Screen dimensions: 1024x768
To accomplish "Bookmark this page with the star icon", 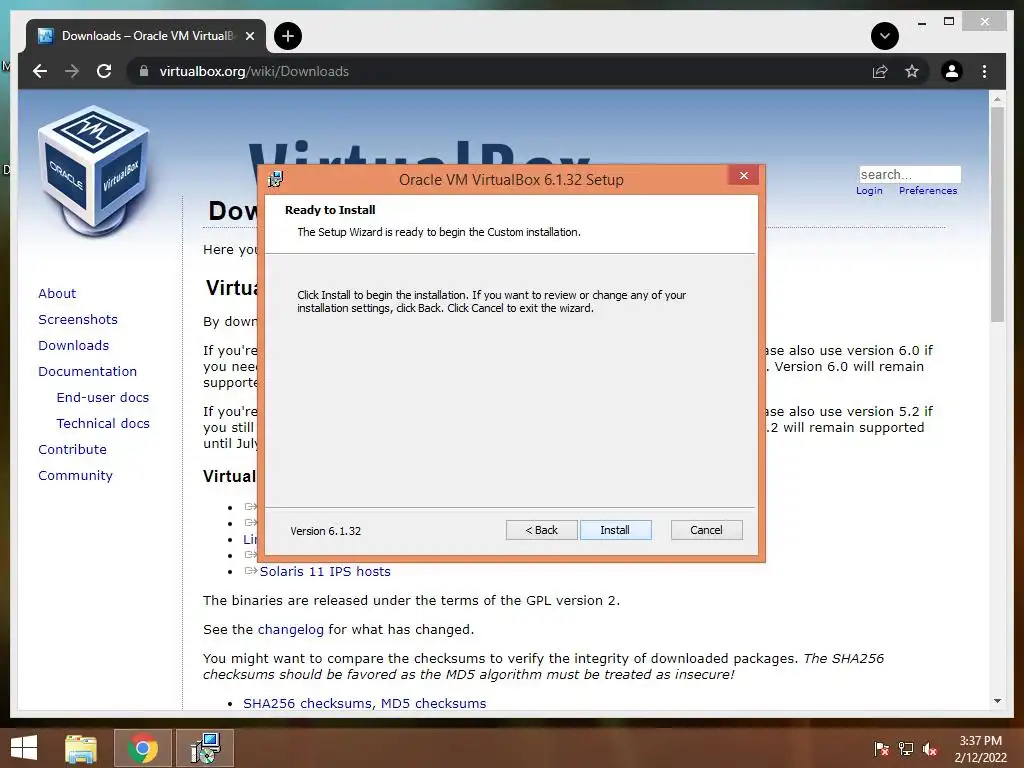I will (912, 71).
